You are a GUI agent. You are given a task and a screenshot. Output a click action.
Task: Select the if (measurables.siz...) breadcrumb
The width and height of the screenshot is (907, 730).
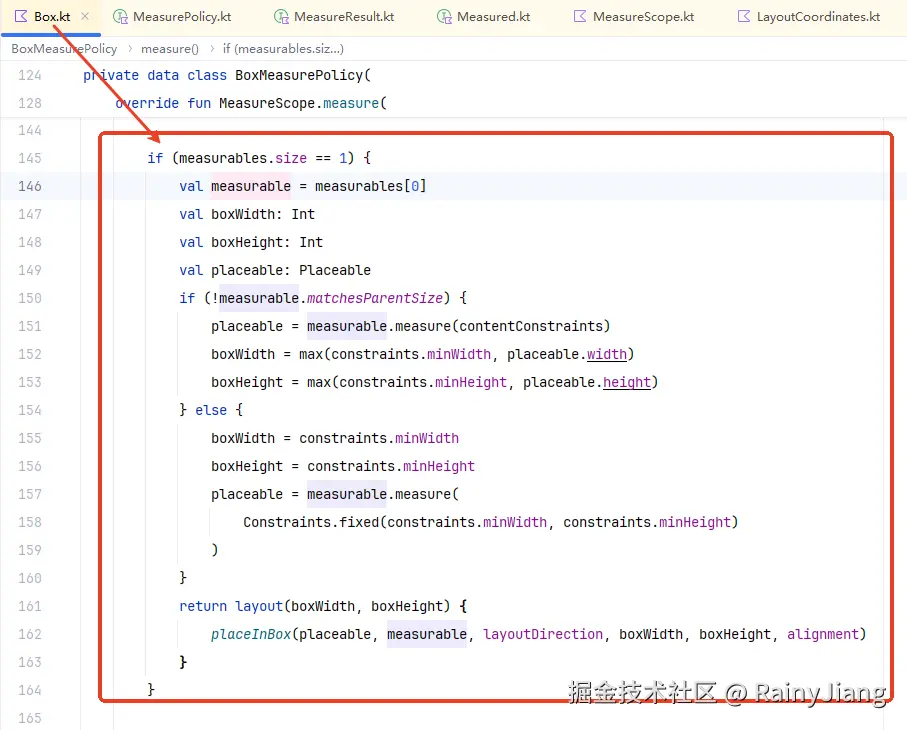pyautogui.click(x=283, y=49)
